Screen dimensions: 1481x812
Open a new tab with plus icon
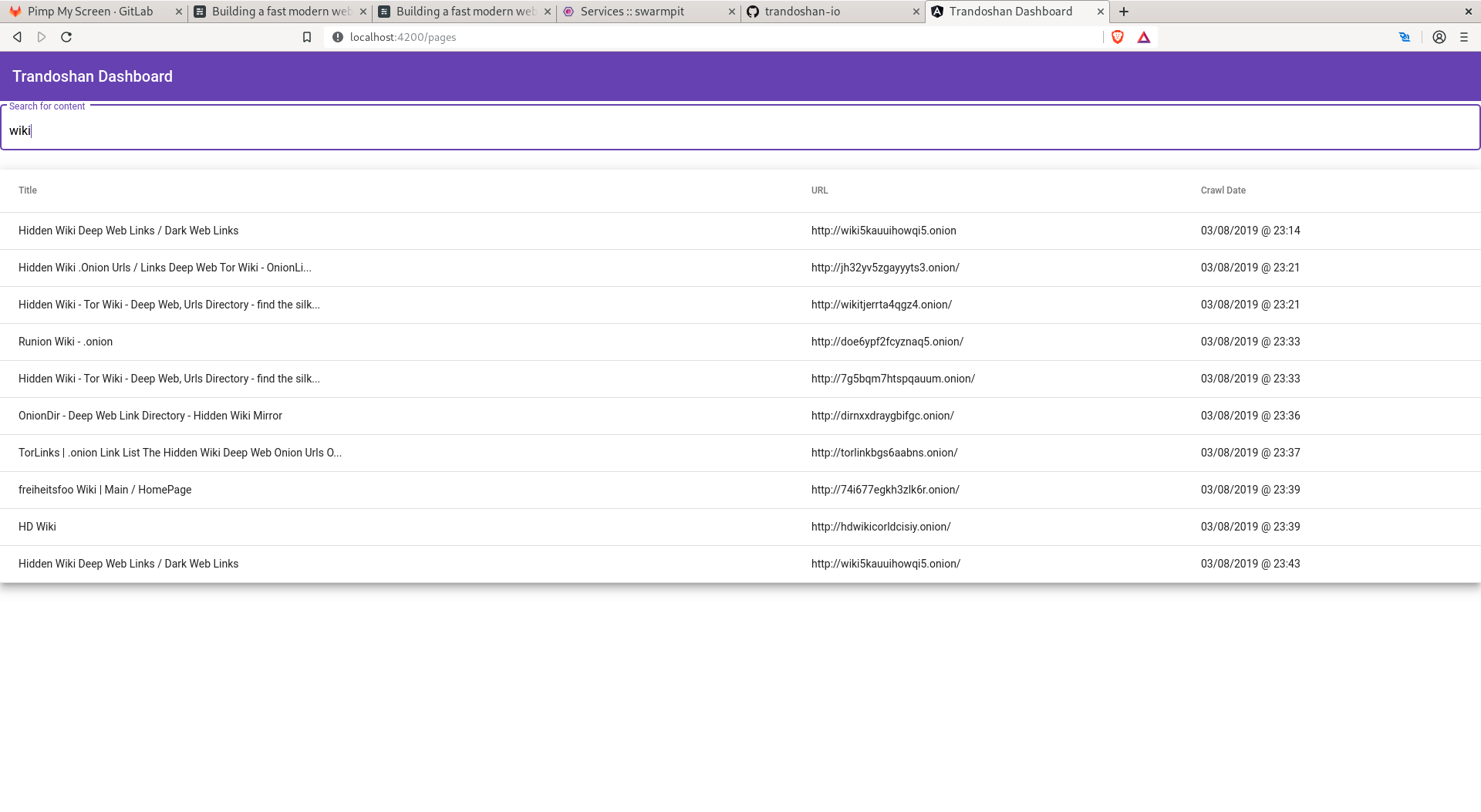point(1124,12)
